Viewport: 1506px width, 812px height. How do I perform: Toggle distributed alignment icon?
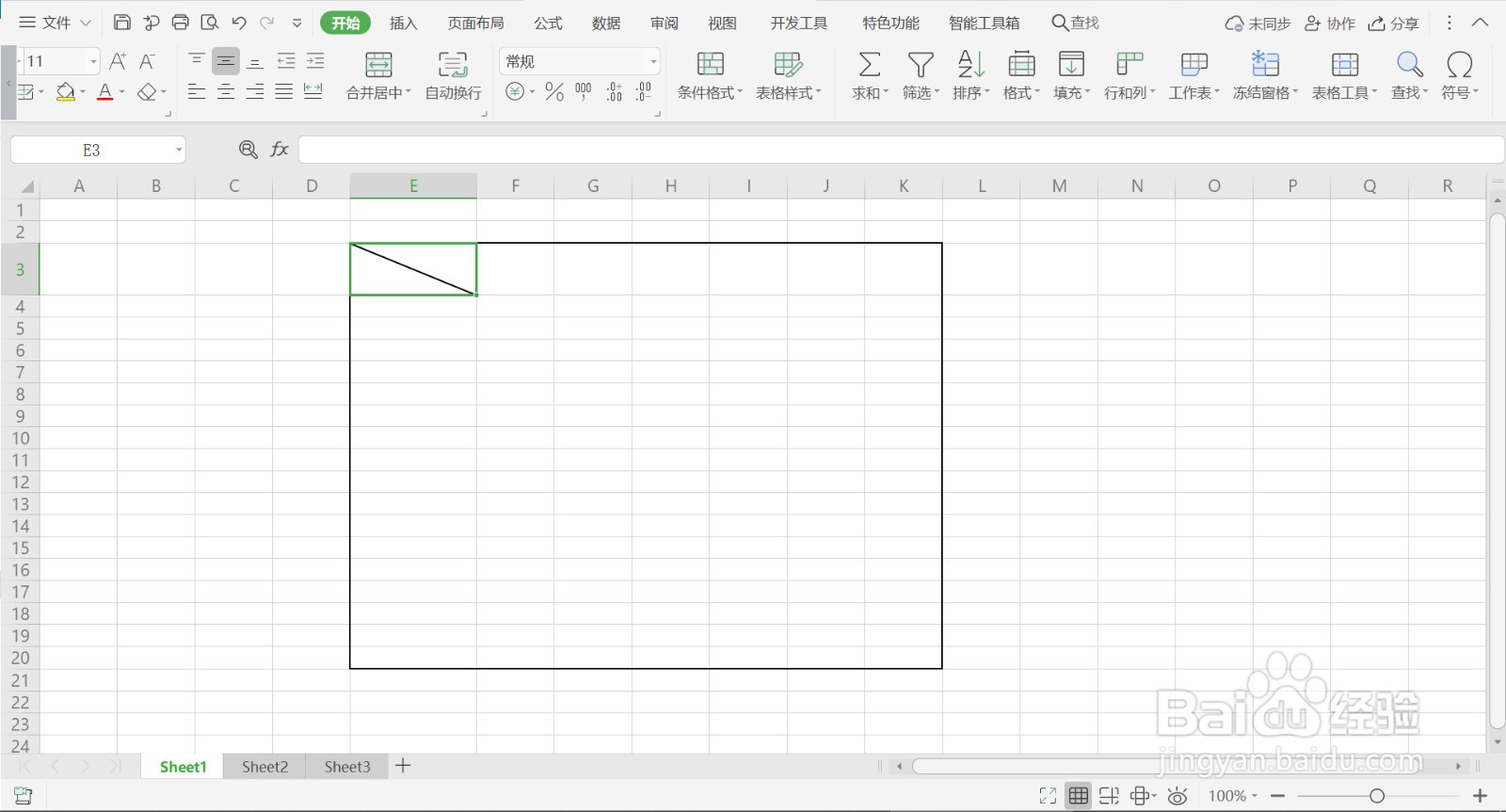coord(313,91)
